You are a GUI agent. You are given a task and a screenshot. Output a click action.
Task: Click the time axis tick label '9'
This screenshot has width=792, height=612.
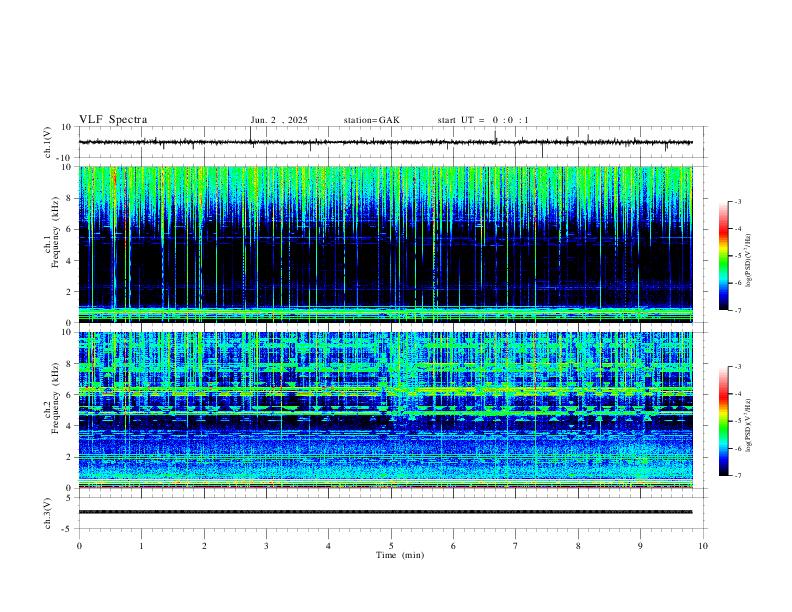(640, 546)
